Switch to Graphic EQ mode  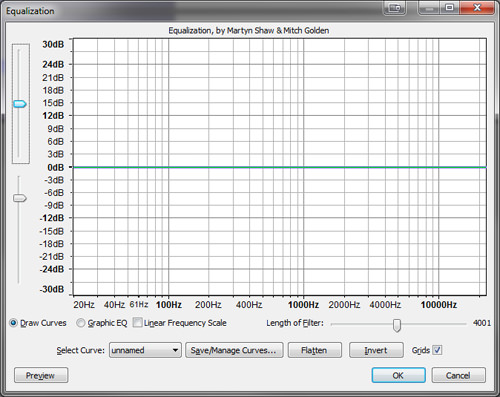[x=81, y=323]
